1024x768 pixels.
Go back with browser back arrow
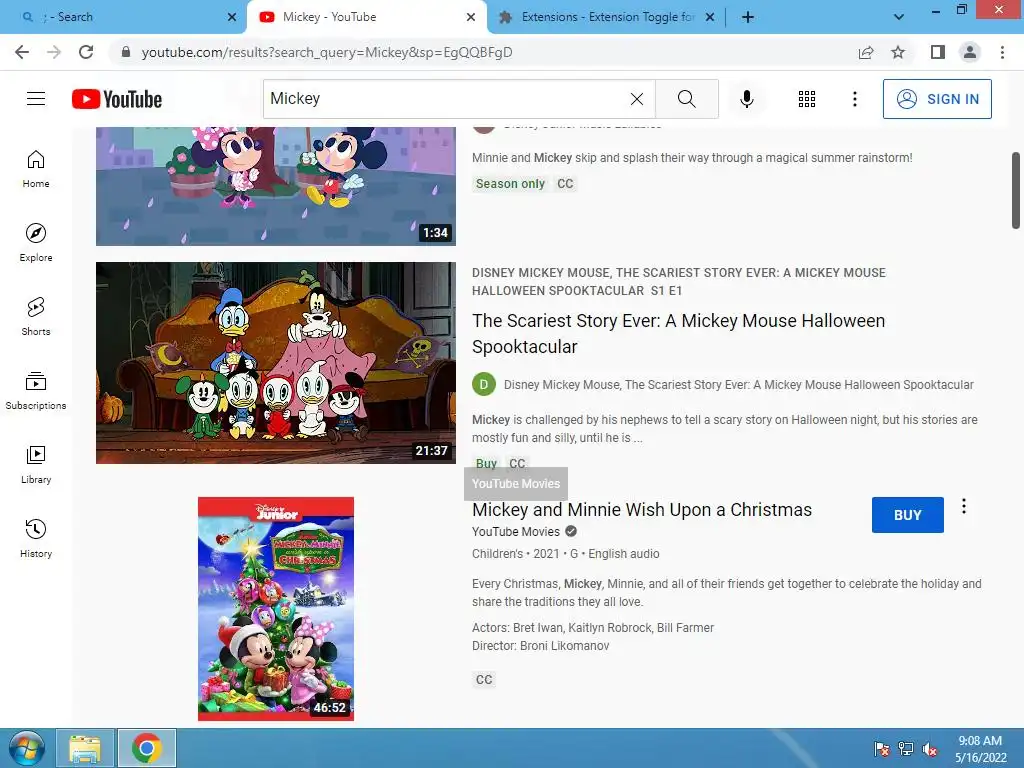pos(22,52)
